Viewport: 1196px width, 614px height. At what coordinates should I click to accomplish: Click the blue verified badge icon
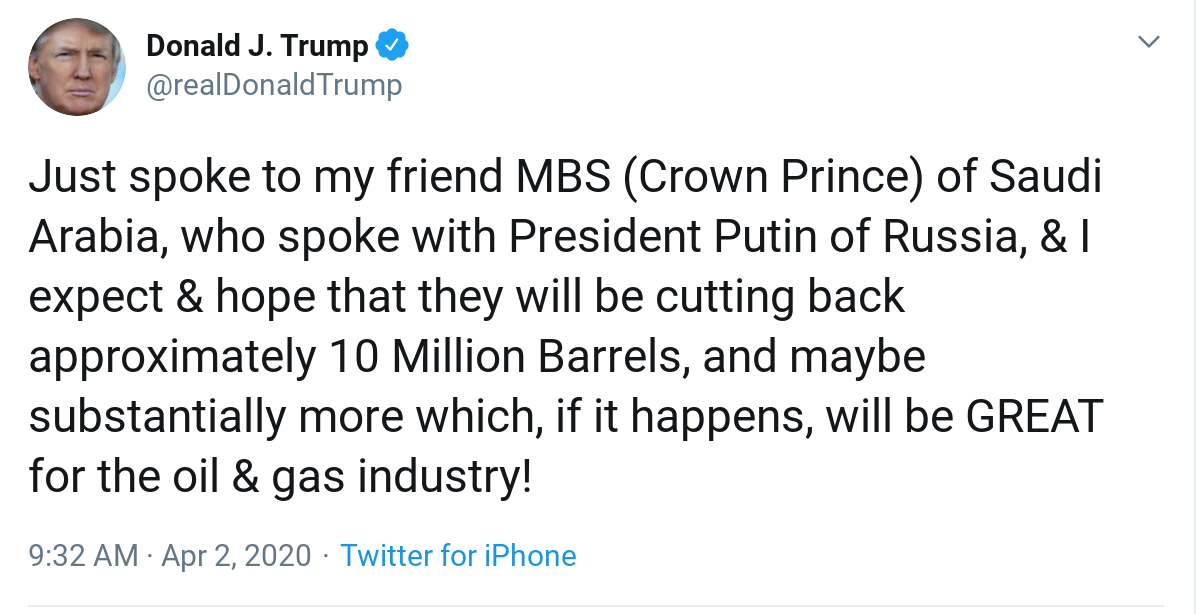(392, 45)
